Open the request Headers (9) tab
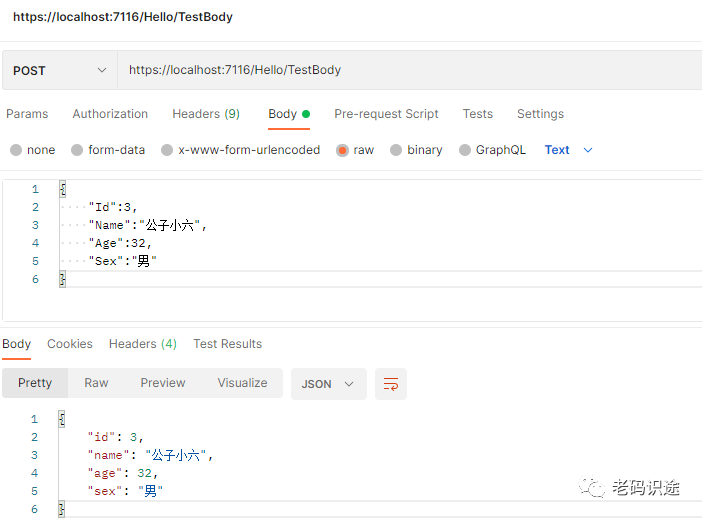 [x=206, y=114]
